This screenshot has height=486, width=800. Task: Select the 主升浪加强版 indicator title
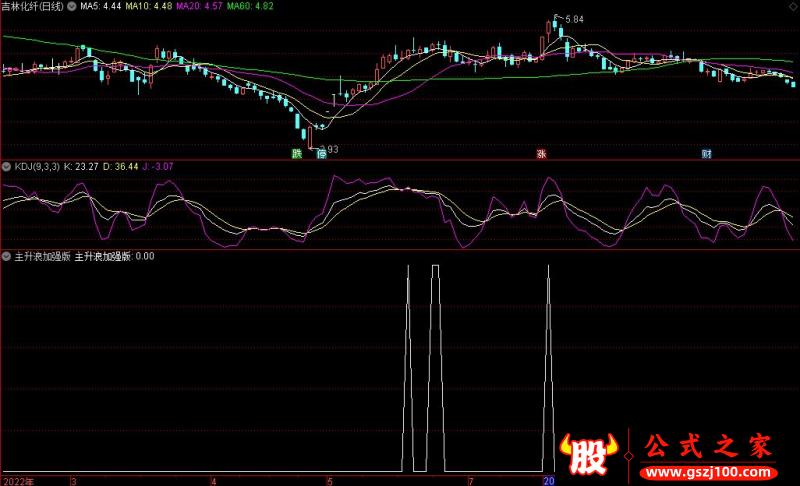click(x=40, y=256)
